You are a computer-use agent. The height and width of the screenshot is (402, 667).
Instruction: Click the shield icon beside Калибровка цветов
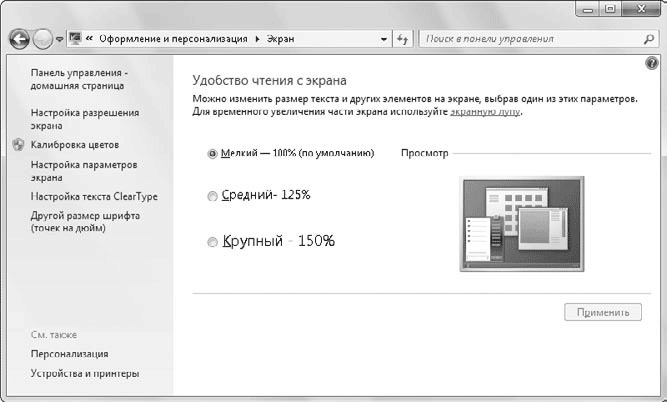pyautogui.click(x=18, y=145)
